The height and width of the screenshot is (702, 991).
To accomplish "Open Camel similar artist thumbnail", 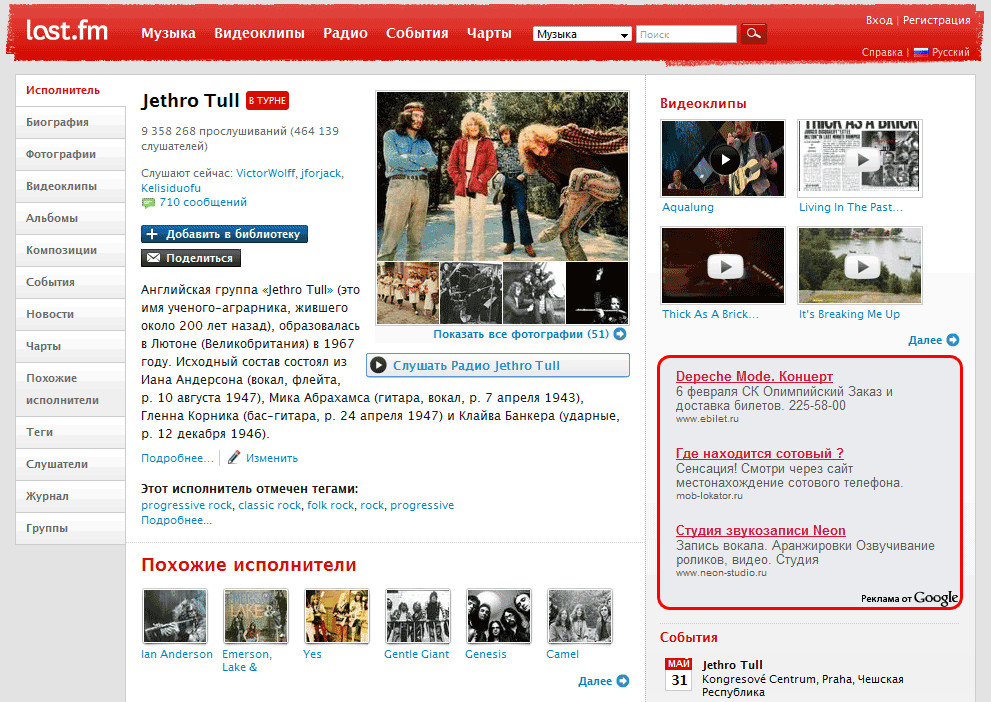I will (580, 616).
